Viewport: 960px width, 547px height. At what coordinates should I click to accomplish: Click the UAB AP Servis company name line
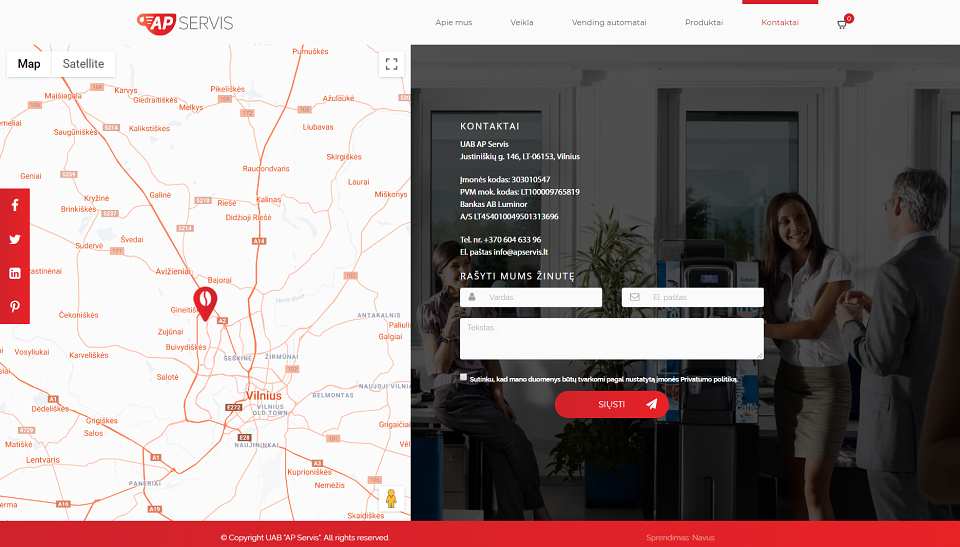pos(484,144)
